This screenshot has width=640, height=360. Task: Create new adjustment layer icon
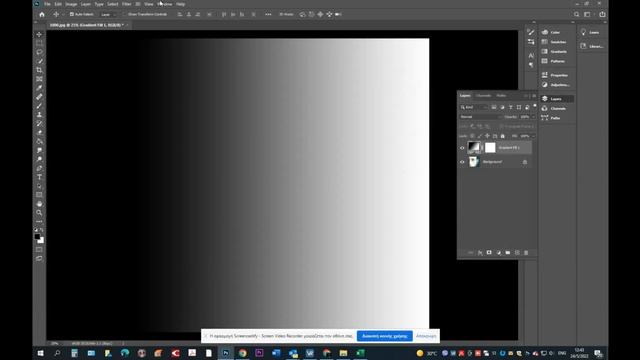[498, 253]
